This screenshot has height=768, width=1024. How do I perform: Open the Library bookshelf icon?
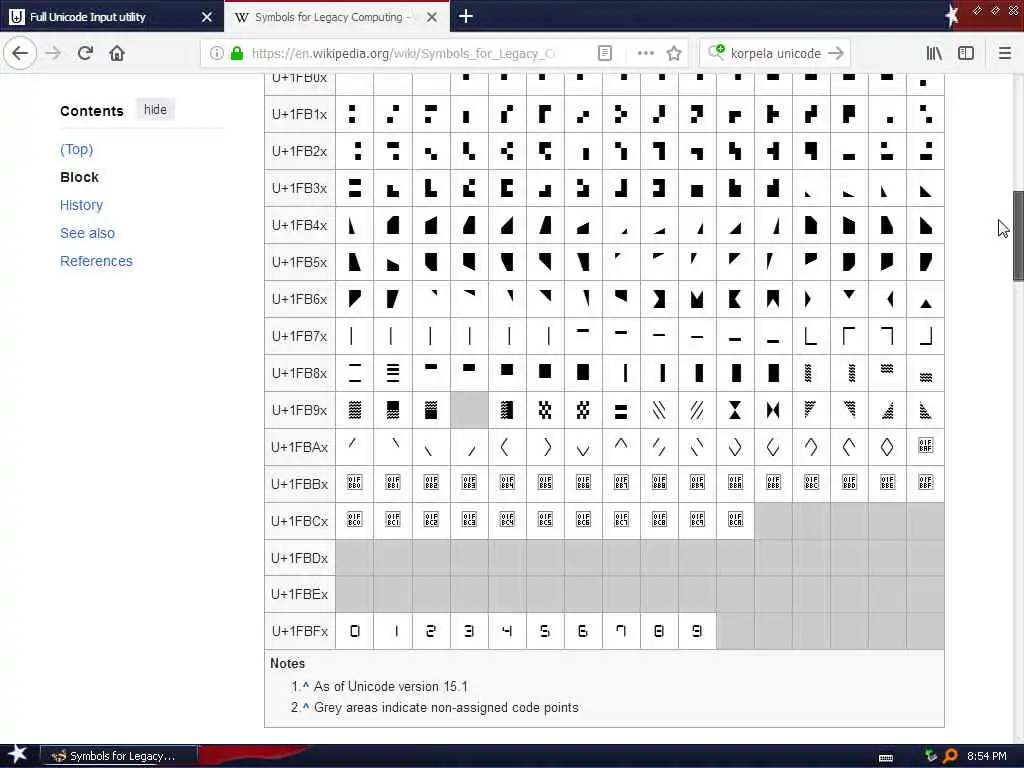tap(934, 53)
